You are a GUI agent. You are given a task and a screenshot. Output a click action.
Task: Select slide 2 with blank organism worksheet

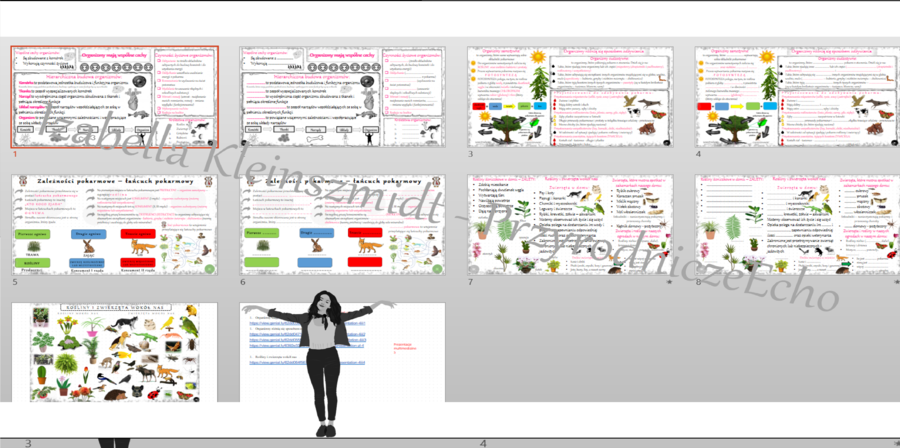pyautogui.click(x=341, y=97)
